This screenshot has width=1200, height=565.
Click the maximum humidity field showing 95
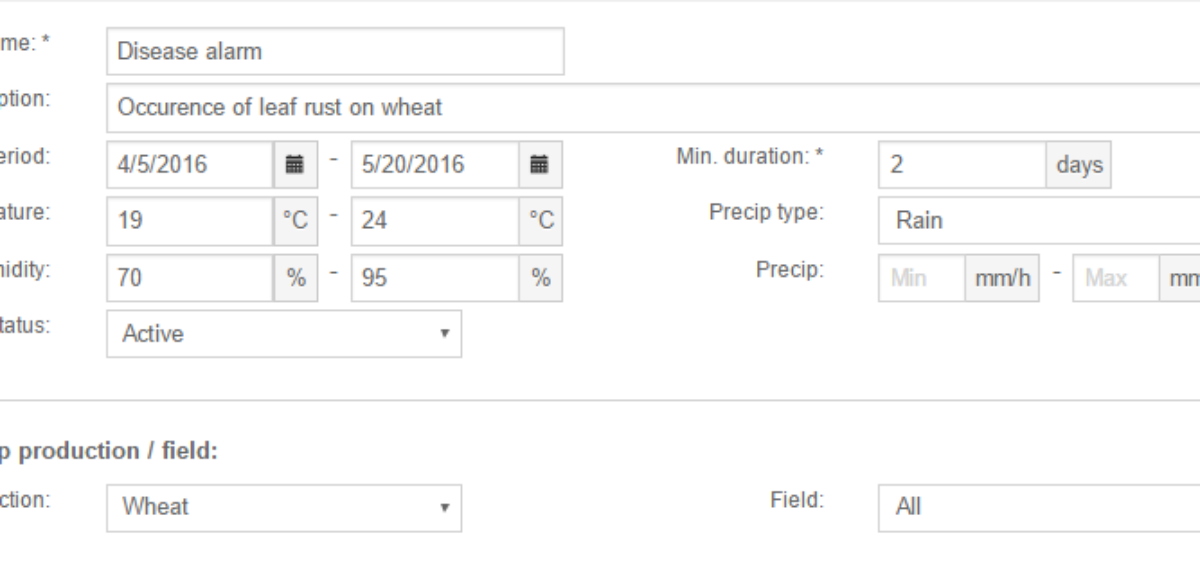pyautogui.click(x=436, y=278)
